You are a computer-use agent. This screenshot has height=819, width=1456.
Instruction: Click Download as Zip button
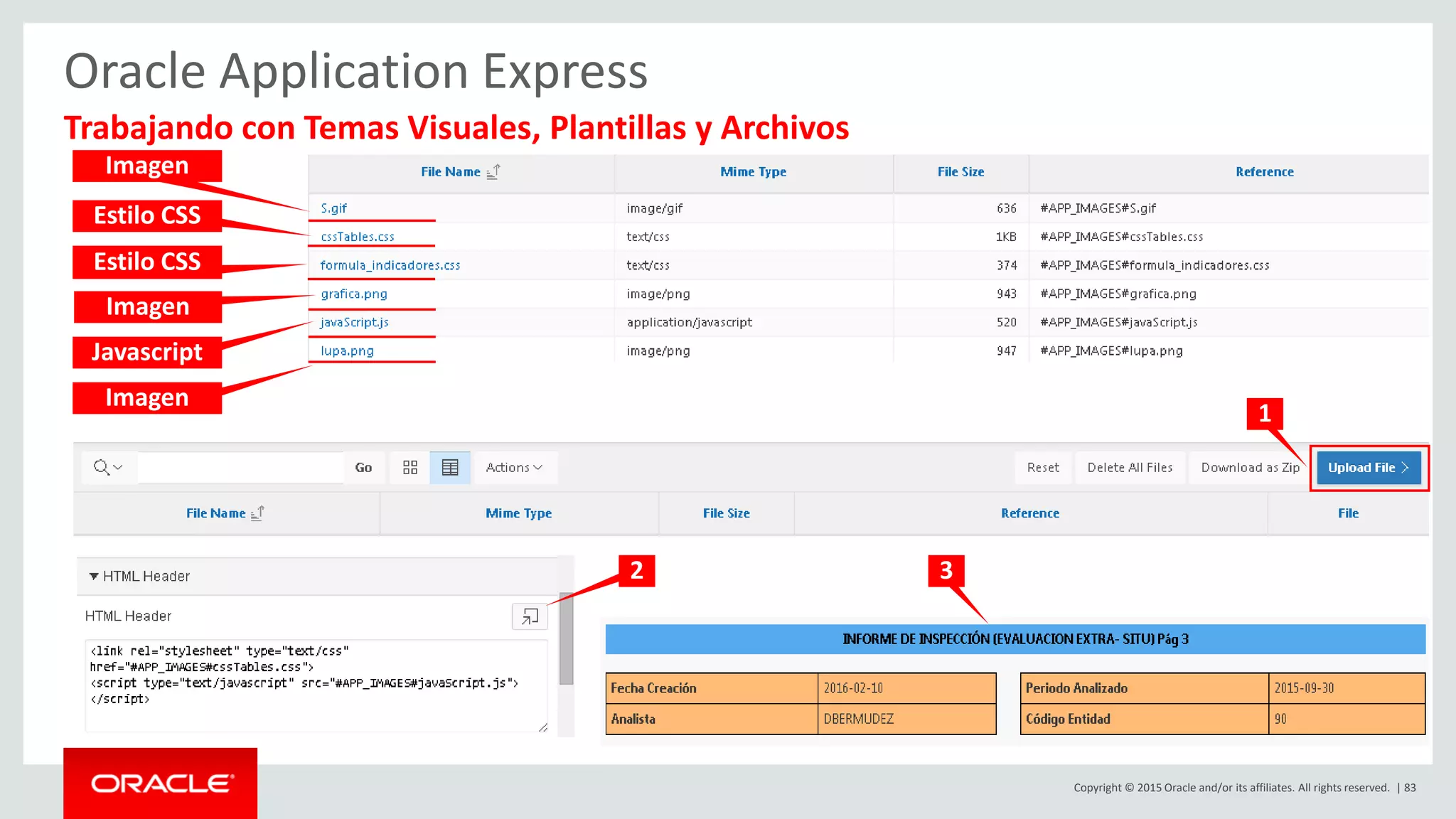(x=1250, y=467)
